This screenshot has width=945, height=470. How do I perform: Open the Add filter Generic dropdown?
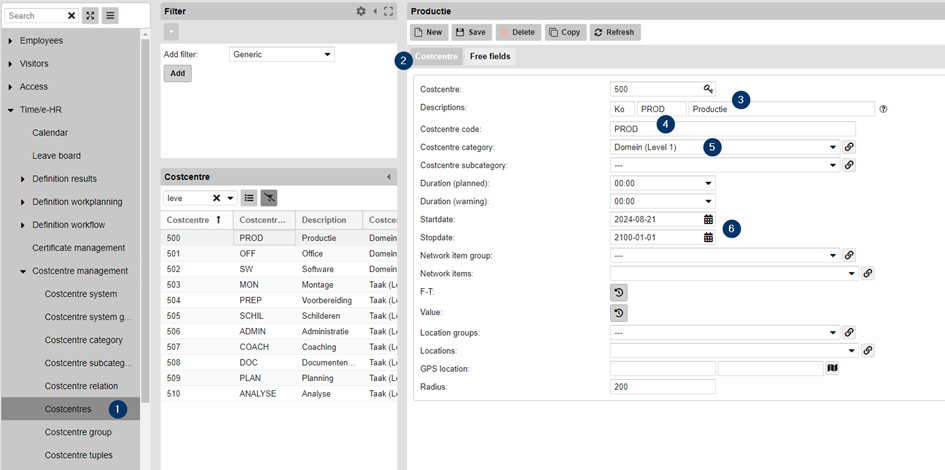coord(282,55)
